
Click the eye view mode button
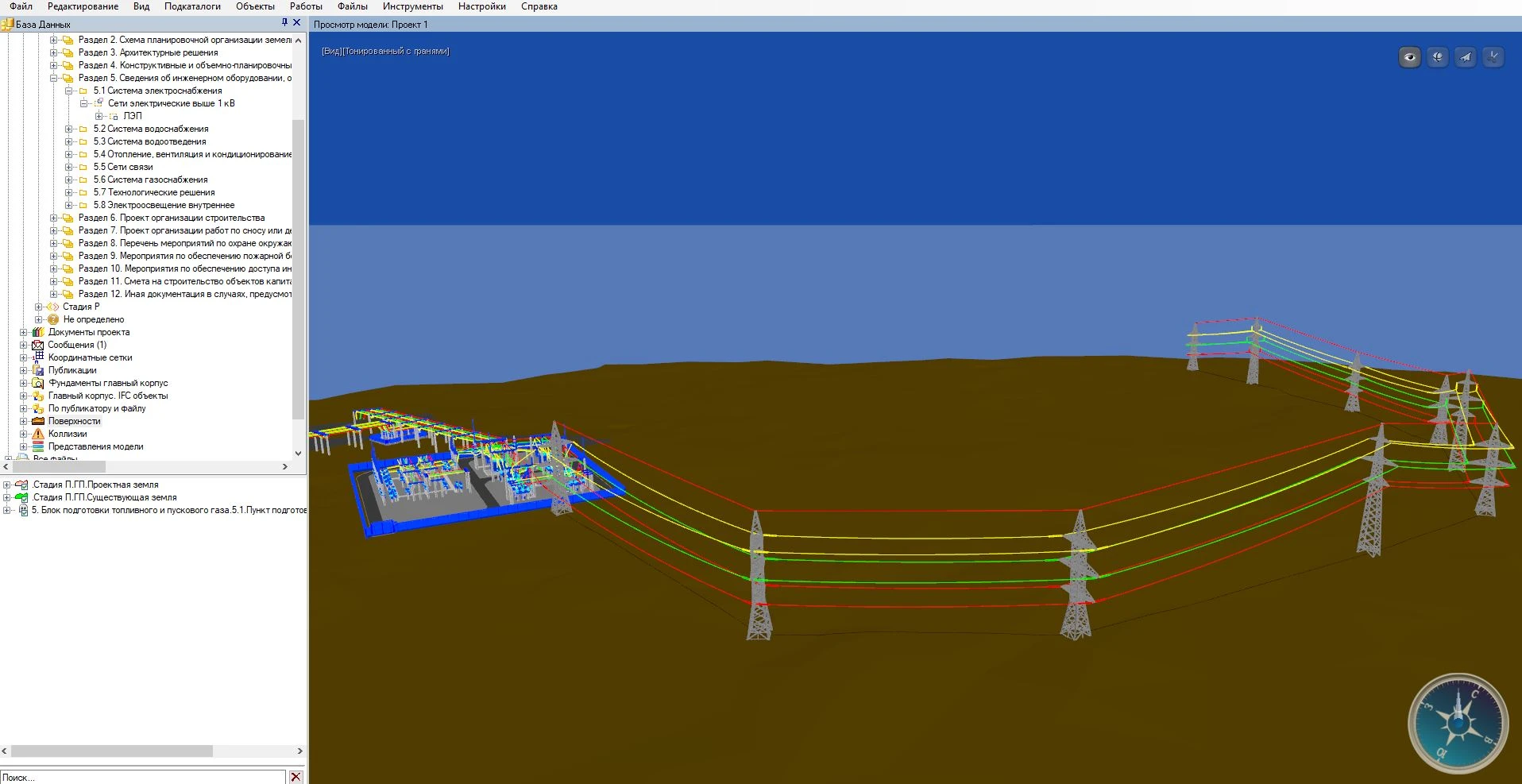pos(1409,57)
